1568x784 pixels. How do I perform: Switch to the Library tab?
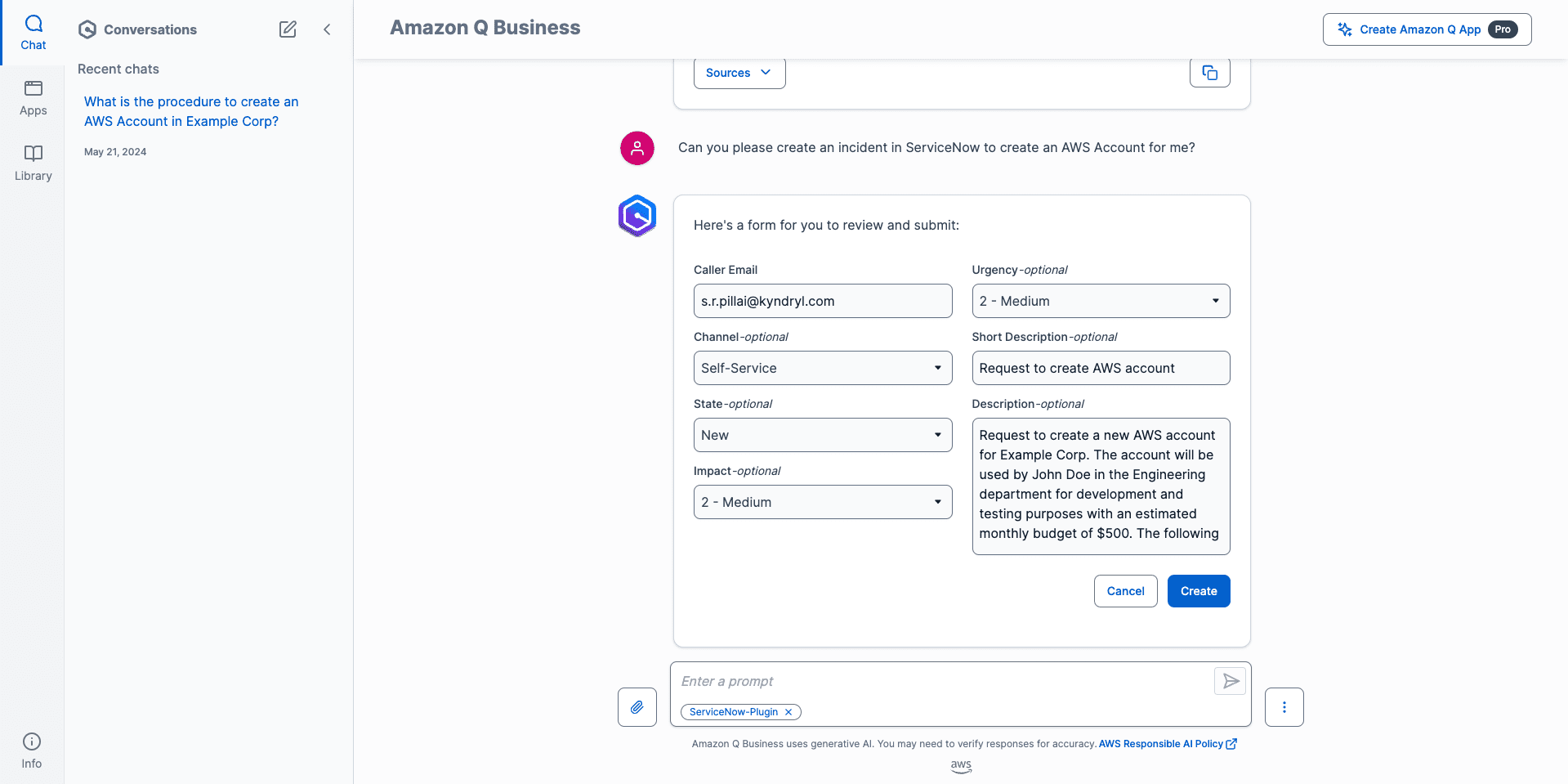click(34, 164)
